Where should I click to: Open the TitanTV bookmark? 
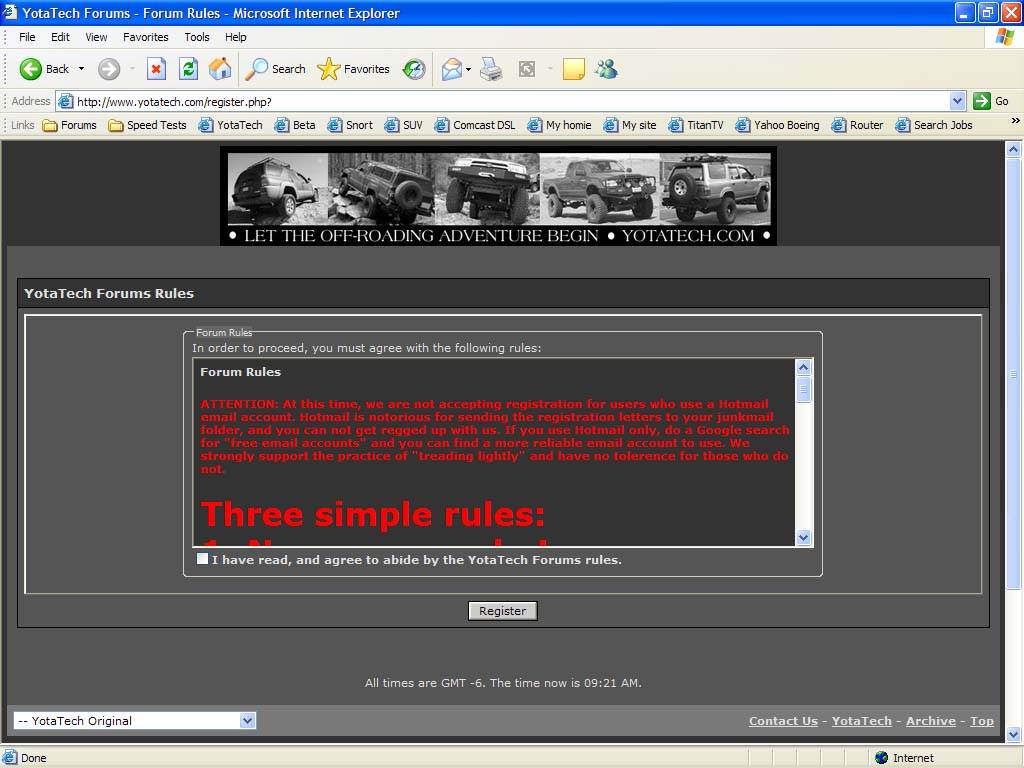pos(696,125)
